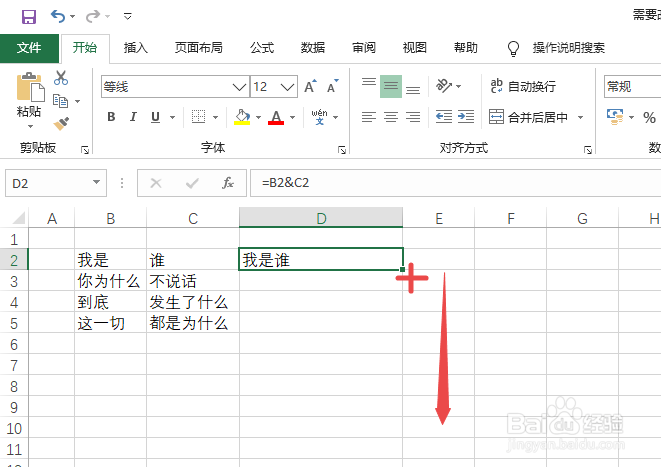
Task: Toggle Underline formatting
Action: coord(156,117)
